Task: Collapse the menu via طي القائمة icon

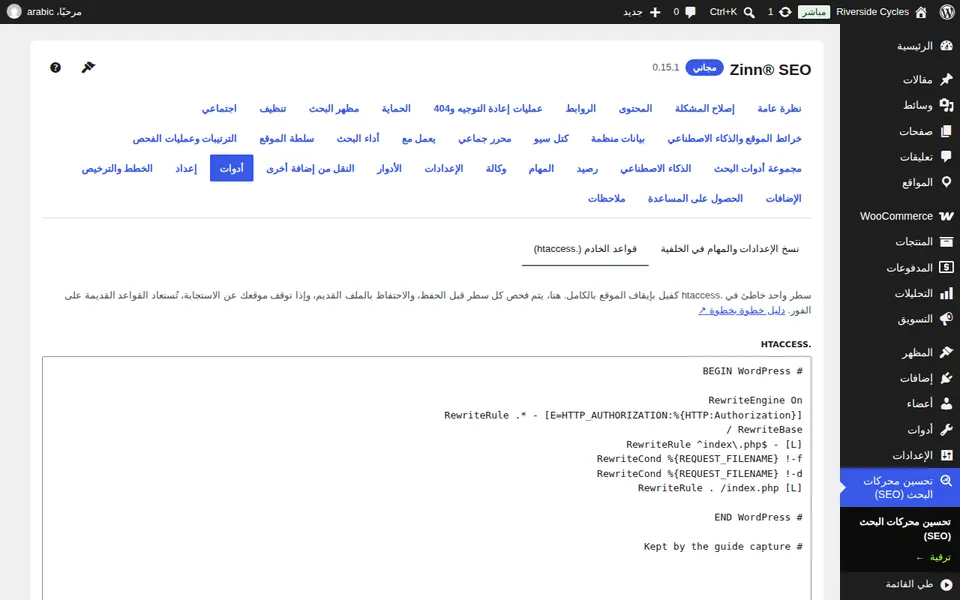Action: pyautogui.click(x=947, y=585)
